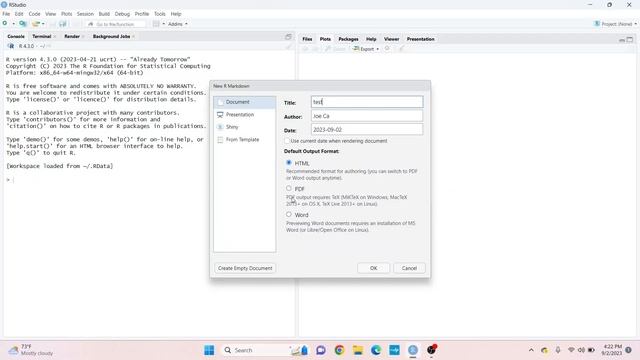This screenshot has width=640, height=360.
Task: Click the Open File folder icon
Action: (x=36, y=24)
